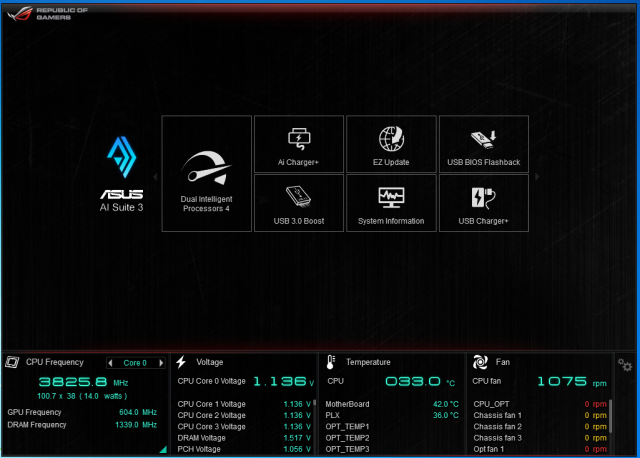The width and height of the screenshot is (640, 458).
Task: Open the CPU Frequency panel header
Action: pos(55,362)
